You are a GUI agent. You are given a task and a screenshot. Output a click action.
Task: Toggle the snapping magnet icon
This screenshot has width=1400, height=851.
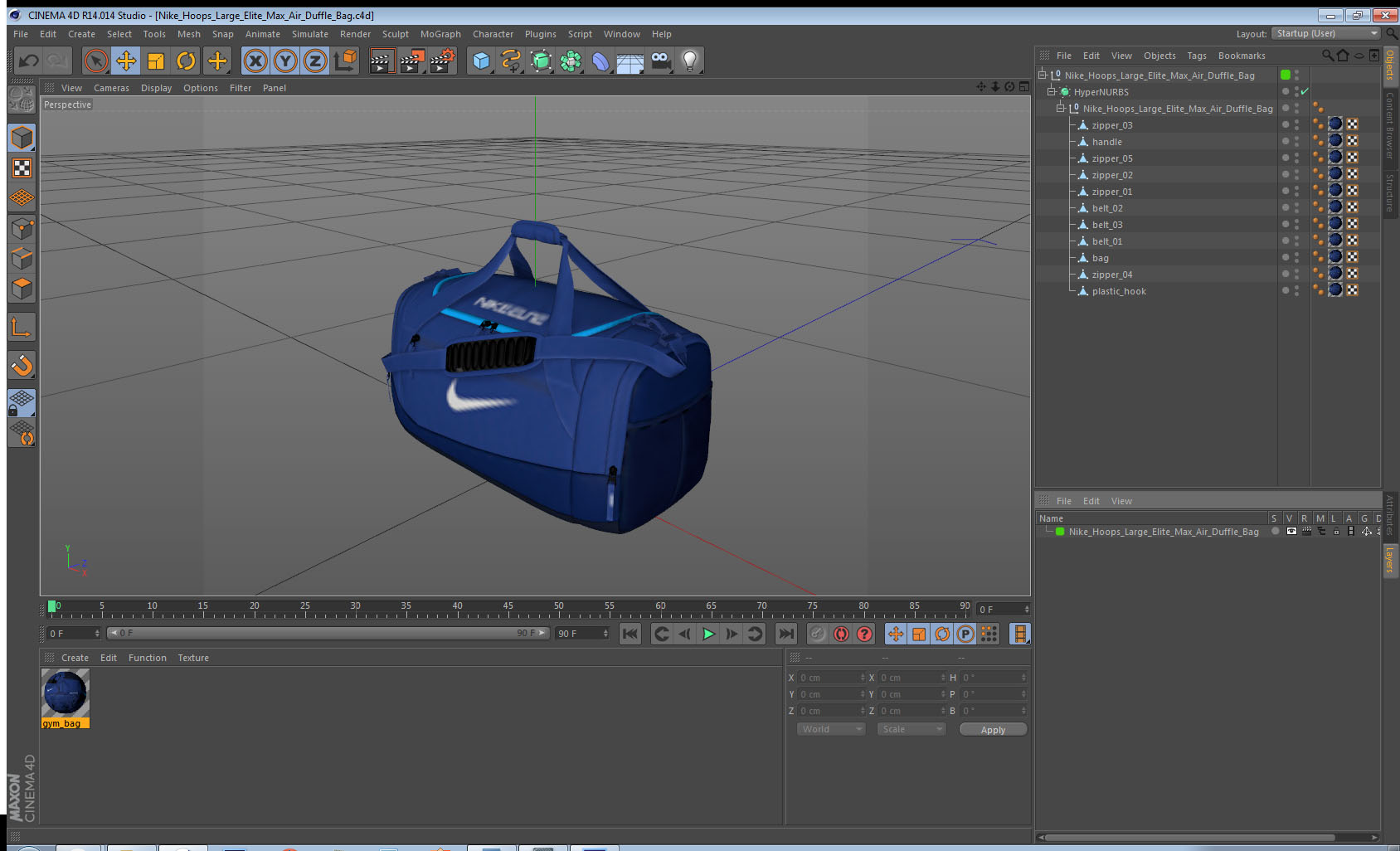coord(22,365)
